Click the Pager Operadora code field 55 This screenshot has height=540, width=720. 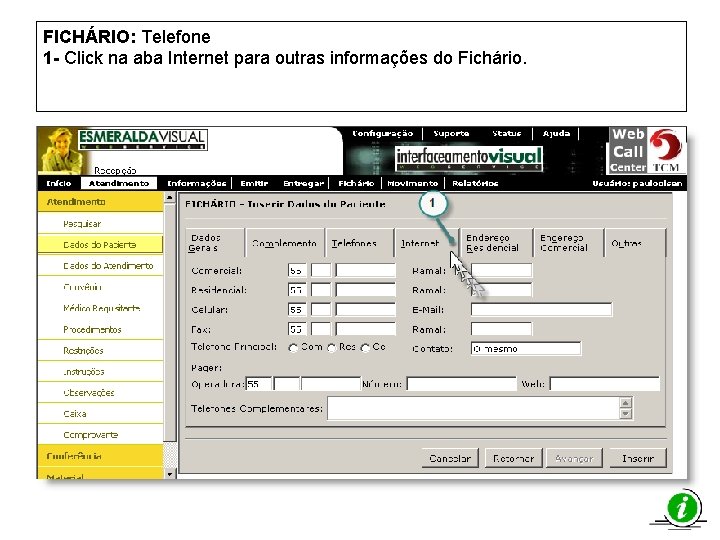coord(259,384)
